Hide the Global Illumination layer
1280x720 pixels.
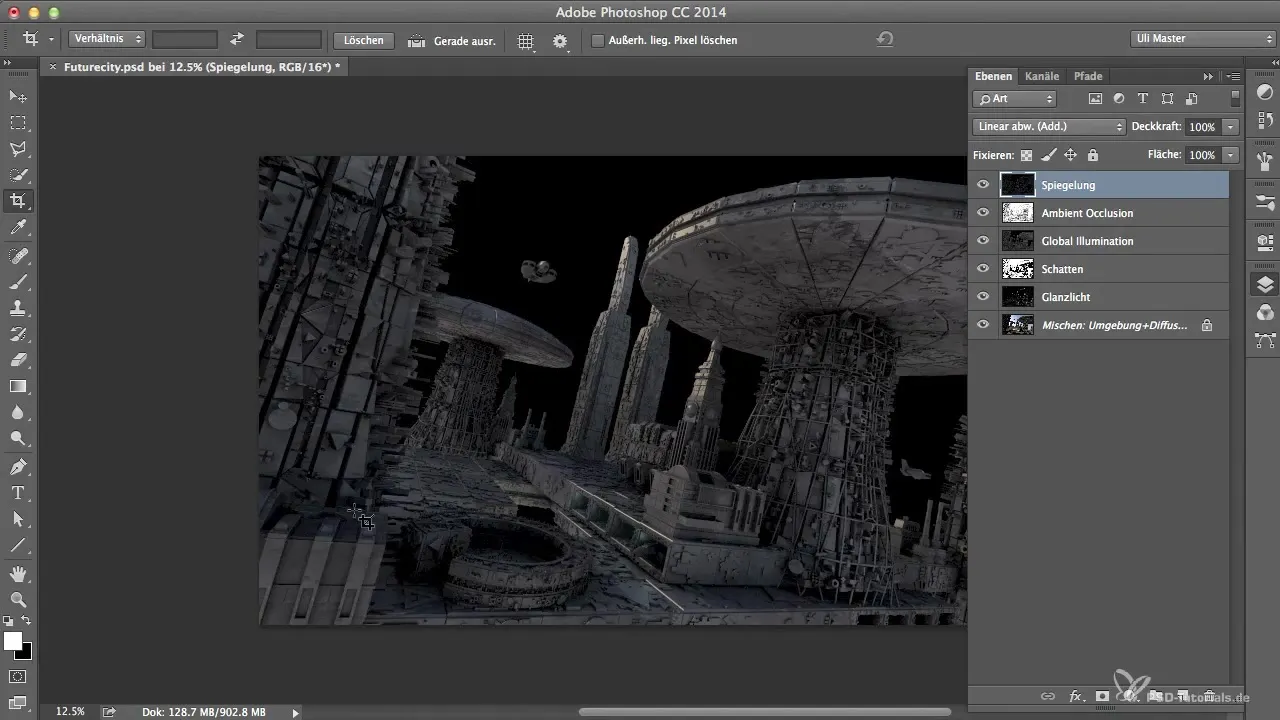click(983, 241)
